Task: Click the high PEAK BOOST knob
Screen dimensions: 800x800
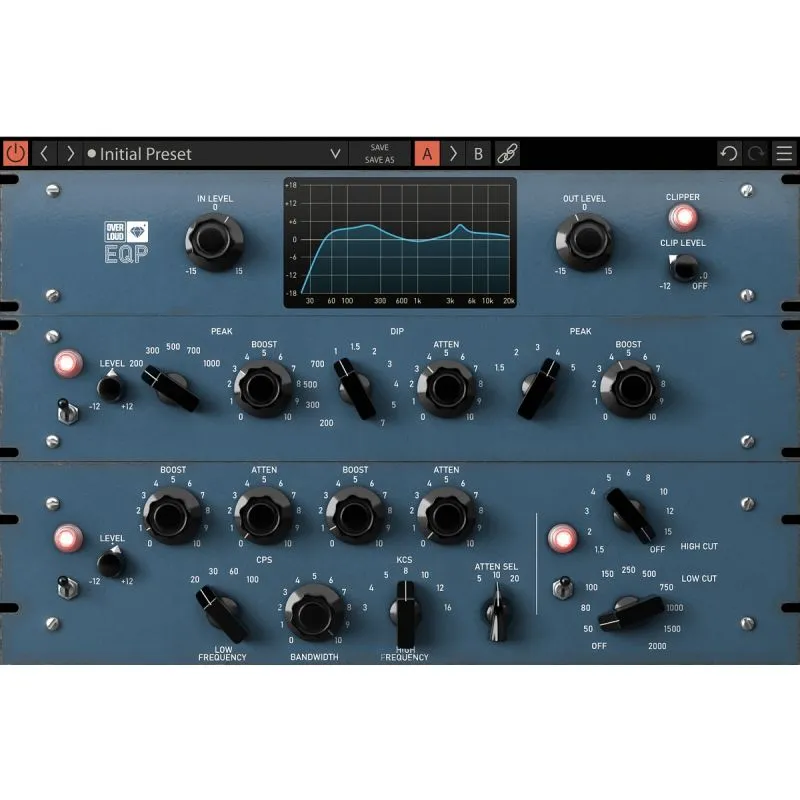Action: point(630,389)
